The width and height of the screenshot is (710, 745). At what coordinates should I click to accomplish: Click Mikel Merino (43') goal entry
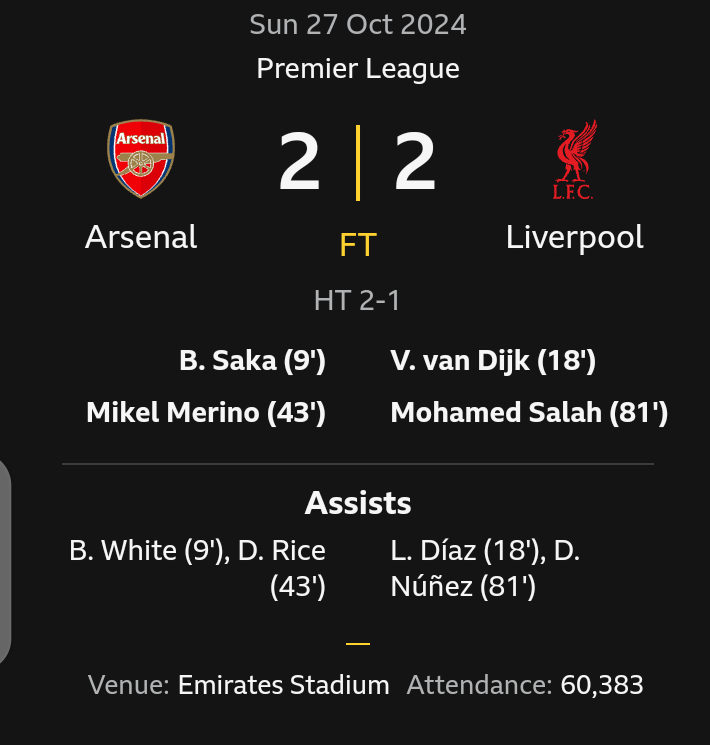coord(206,412)
